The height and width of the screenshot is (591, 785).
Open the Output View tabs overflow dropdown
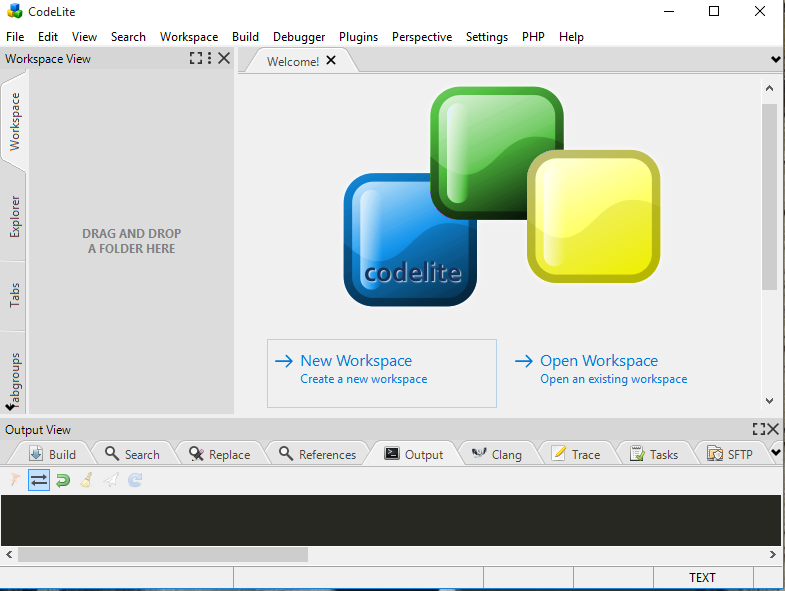pos(776,453)
